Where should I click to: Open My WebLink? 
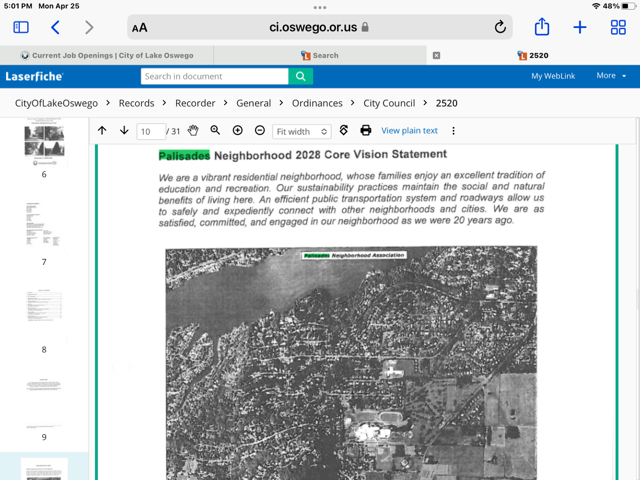(553, 76)
